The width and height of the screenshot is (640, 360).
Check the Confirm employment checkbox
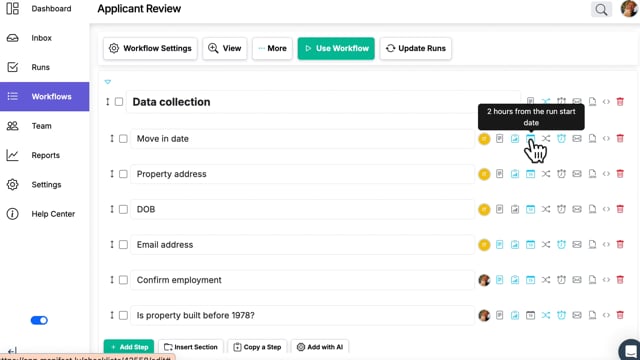click(x=123, y=280)
